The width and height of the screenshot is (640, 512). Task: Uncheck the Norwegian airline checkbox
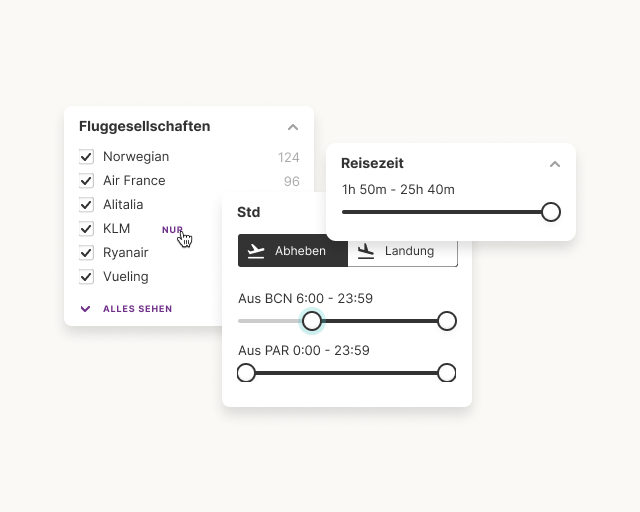click(87, 157)
